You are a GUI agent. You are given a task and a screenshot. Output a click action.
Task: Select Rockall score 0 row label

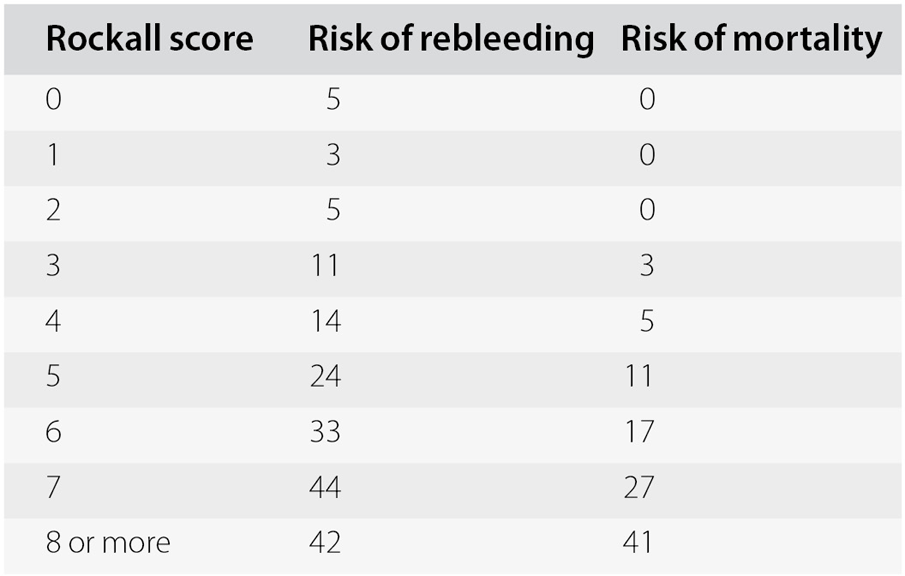[x=53, y=100]
